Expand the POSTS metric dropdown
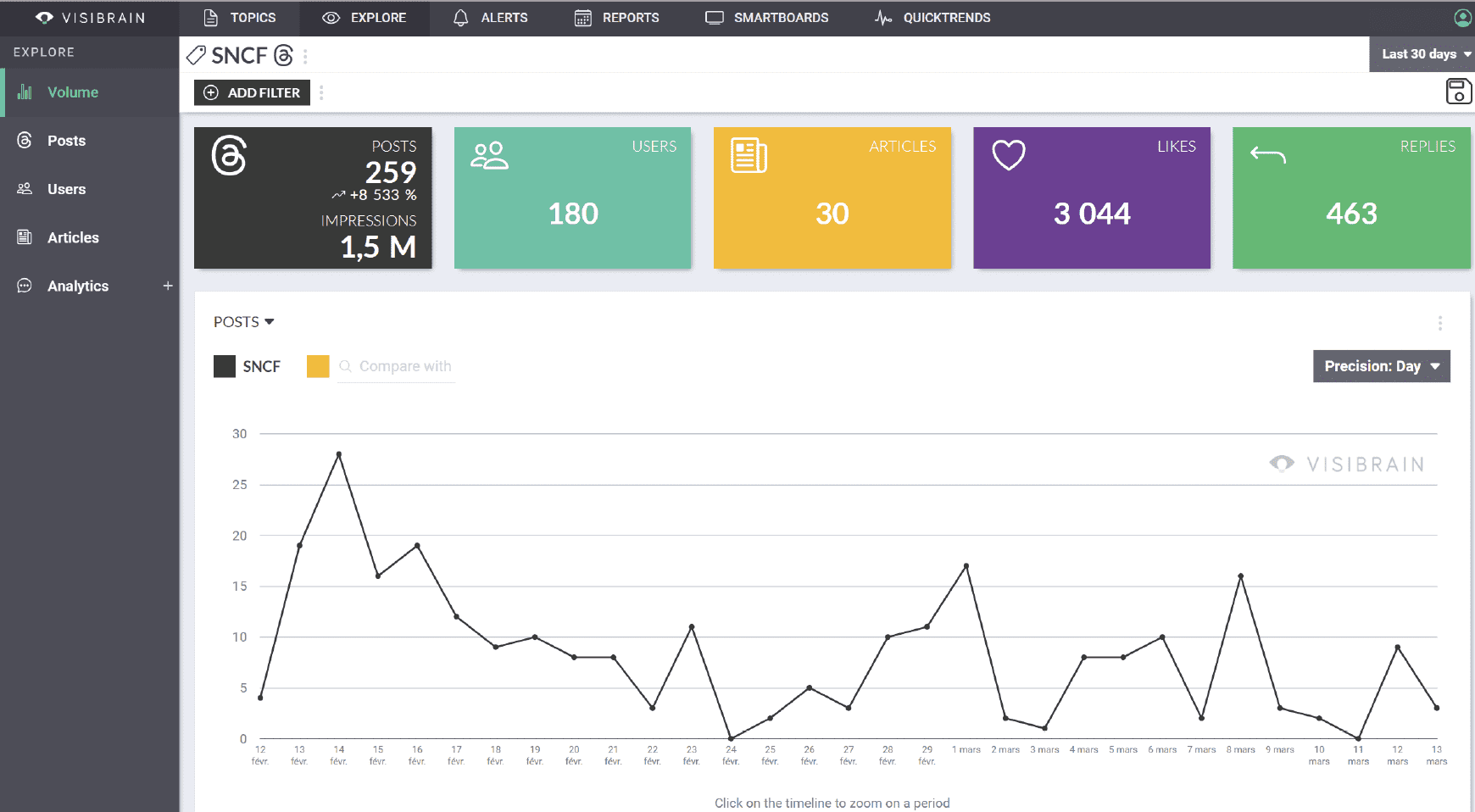1475x812 pixels. 244,322
